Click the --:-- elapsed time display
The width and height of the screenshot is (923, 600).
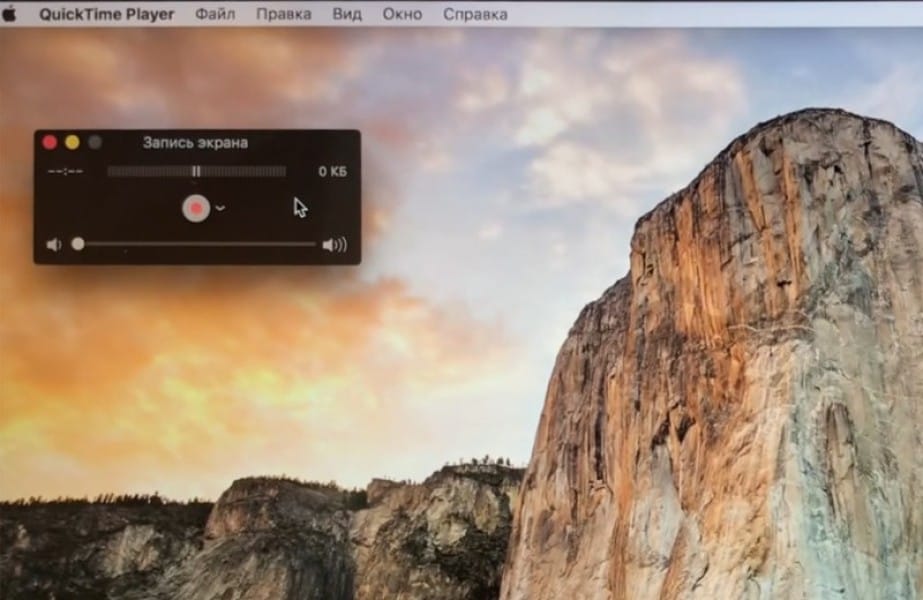65,171
